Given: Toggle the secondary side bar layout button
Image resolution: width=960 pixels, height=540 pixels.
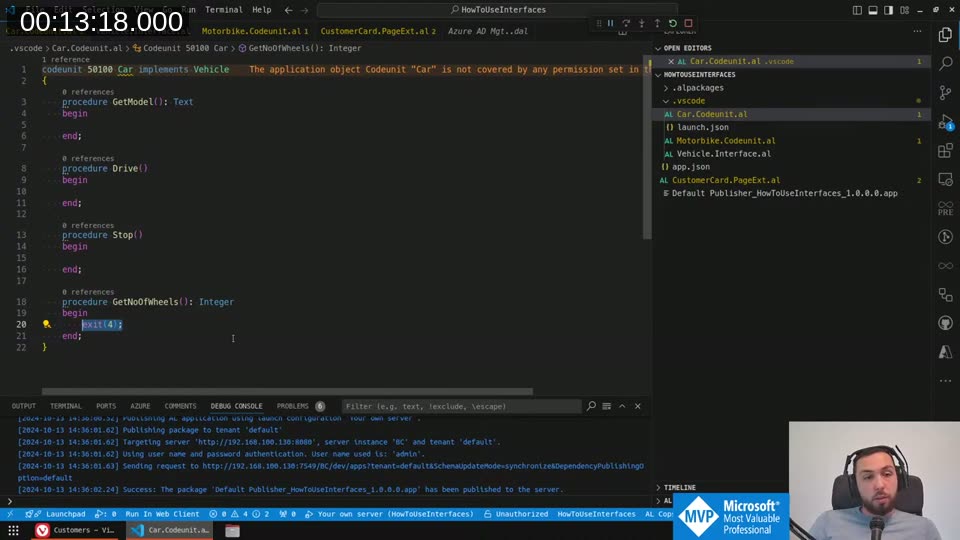Looking at the screenshot, I should (x=889, y=10).
